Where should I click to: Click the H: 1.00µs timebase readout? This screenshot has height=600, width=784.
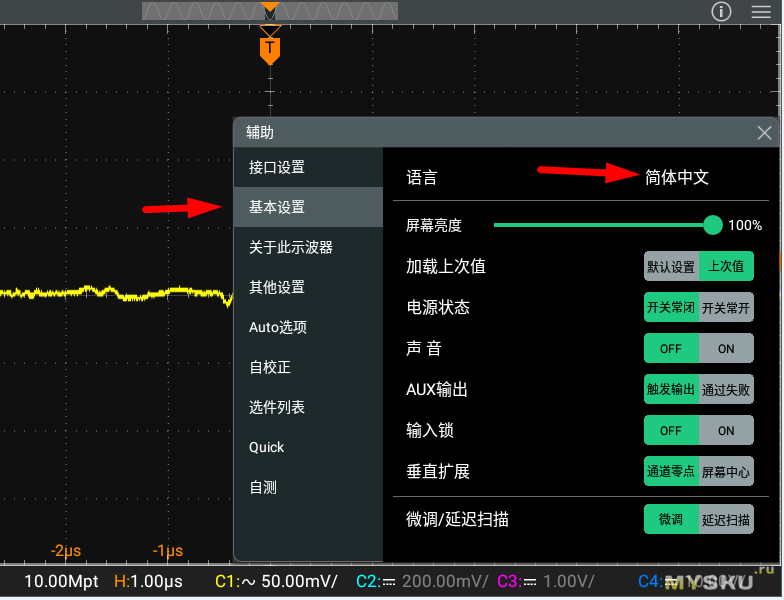pos(148,582)
